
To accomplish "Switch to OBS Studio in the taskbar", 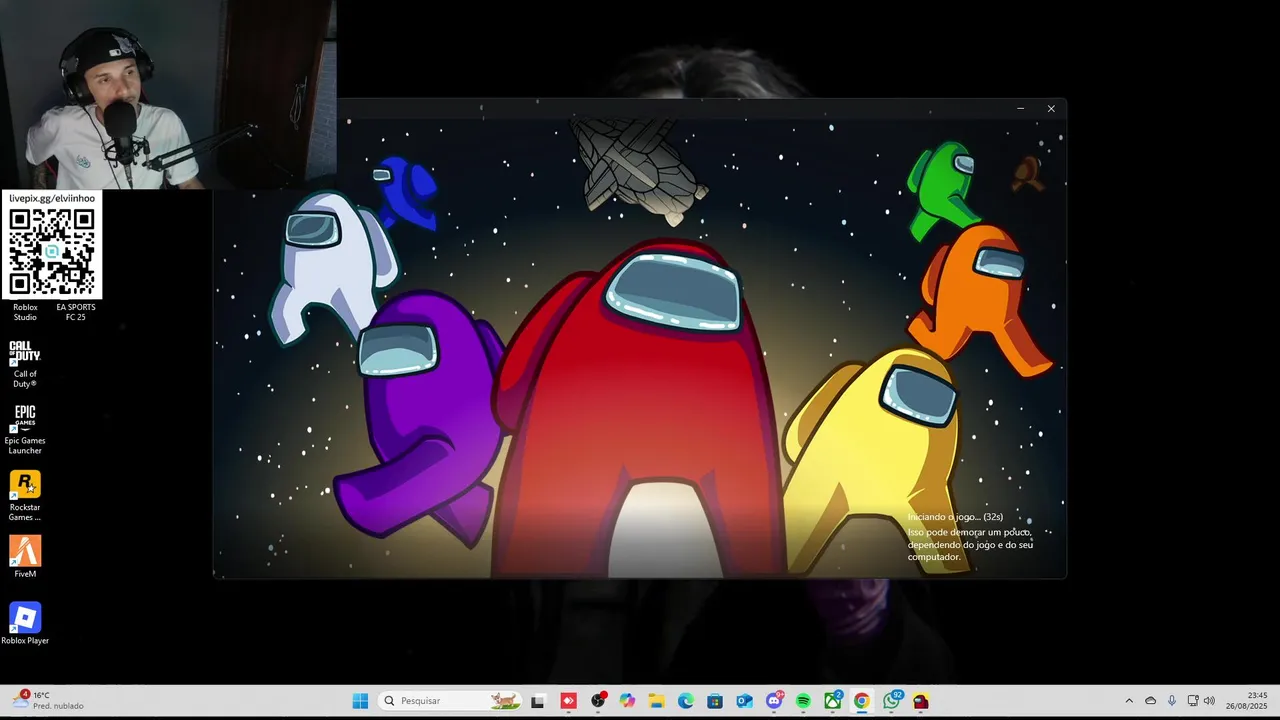I will 598,701.
